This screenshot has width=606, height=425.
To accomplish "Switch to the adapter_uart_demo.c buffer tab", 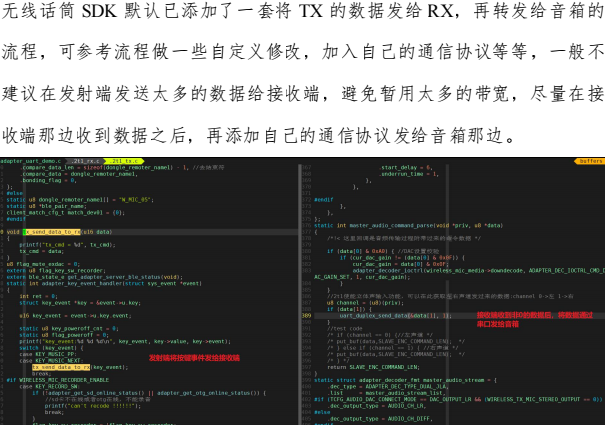I will [x=31, y=161].
